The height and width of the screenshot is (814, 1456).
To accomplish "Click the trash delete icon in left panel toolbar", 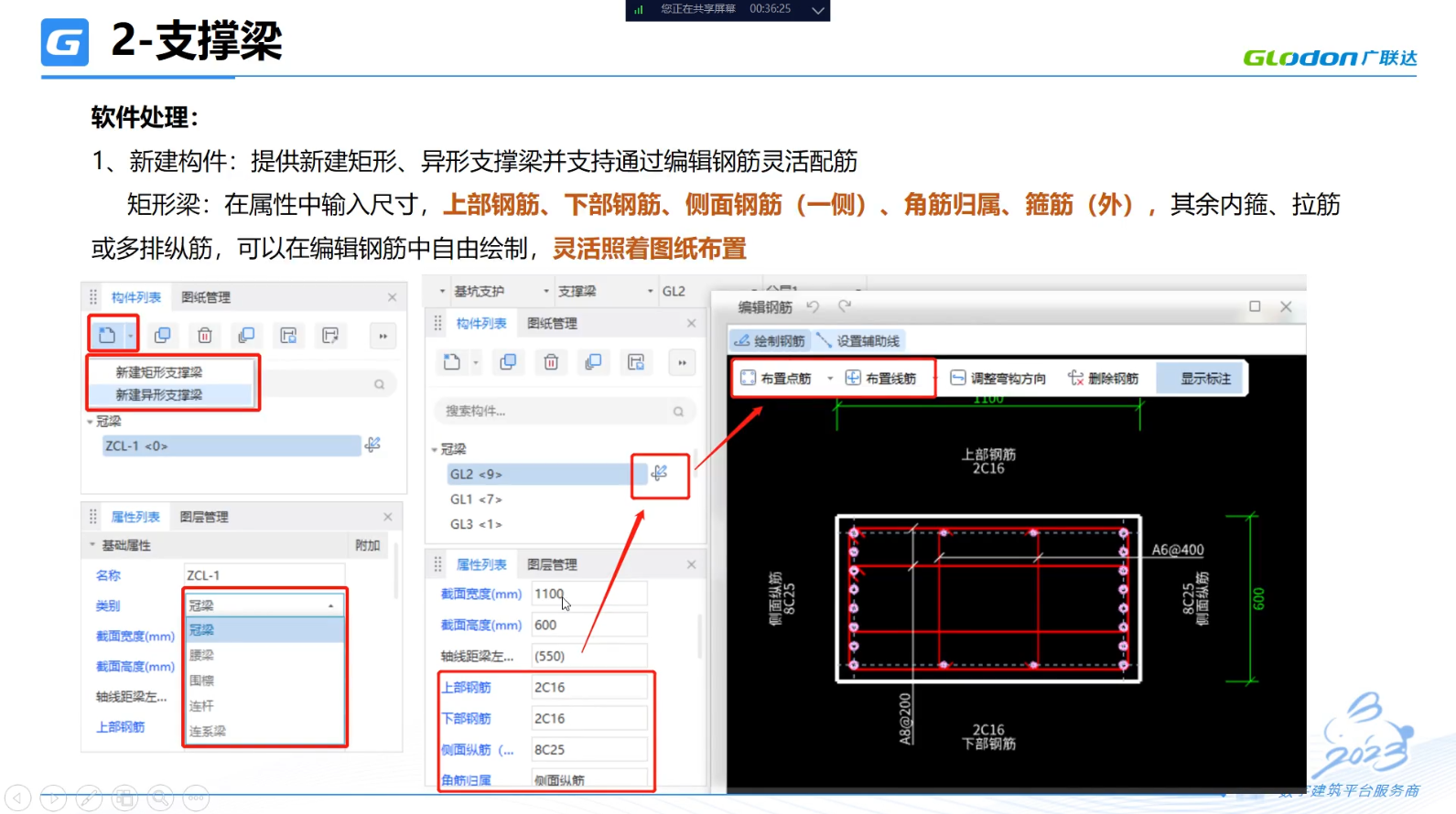I will pos(205,336).
